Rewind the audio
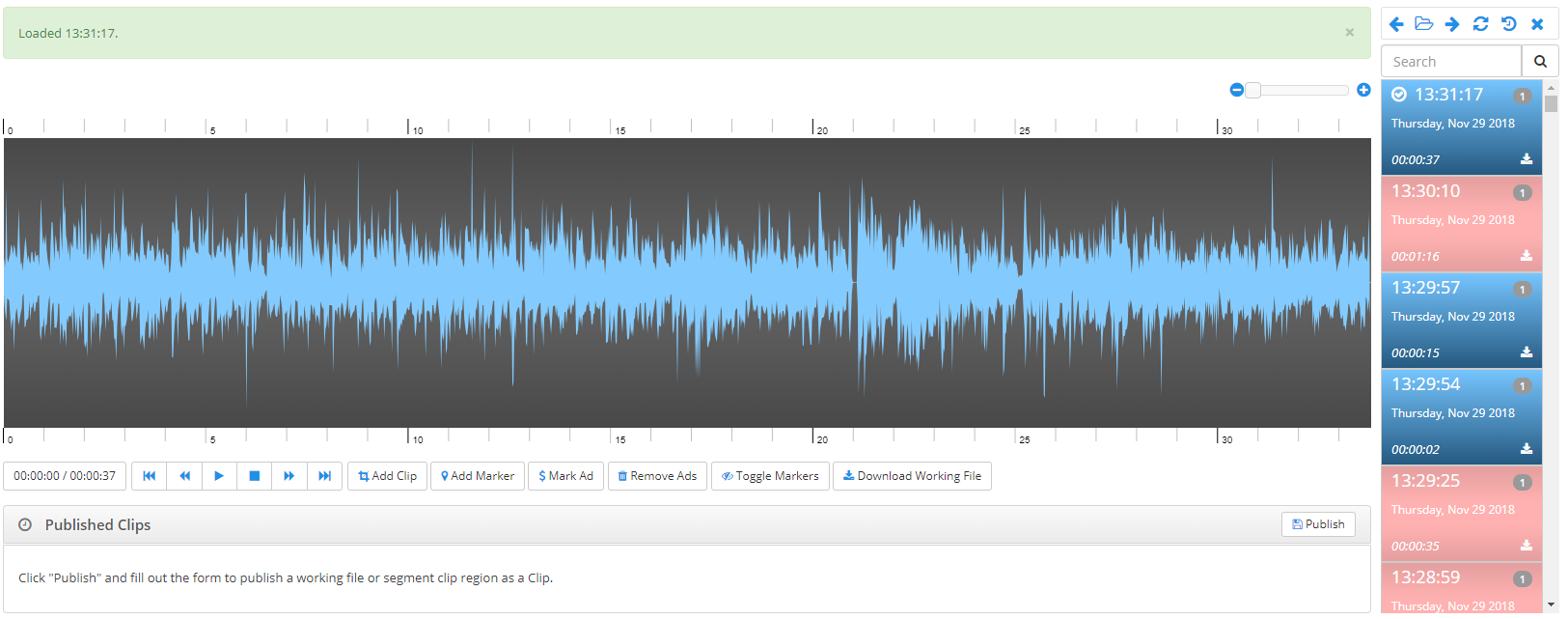Screen dimensions: 1568x619 point(184,476)
